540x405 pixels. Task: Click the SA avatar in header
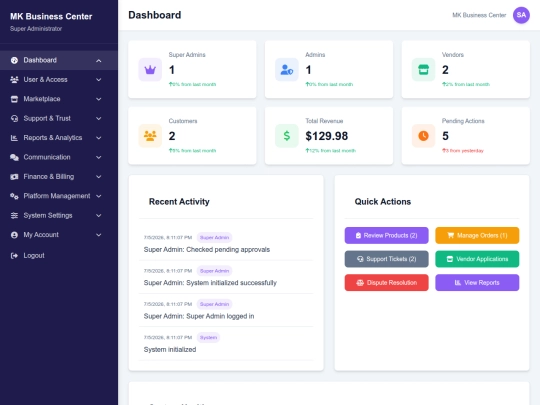click(x=521, y=15)
